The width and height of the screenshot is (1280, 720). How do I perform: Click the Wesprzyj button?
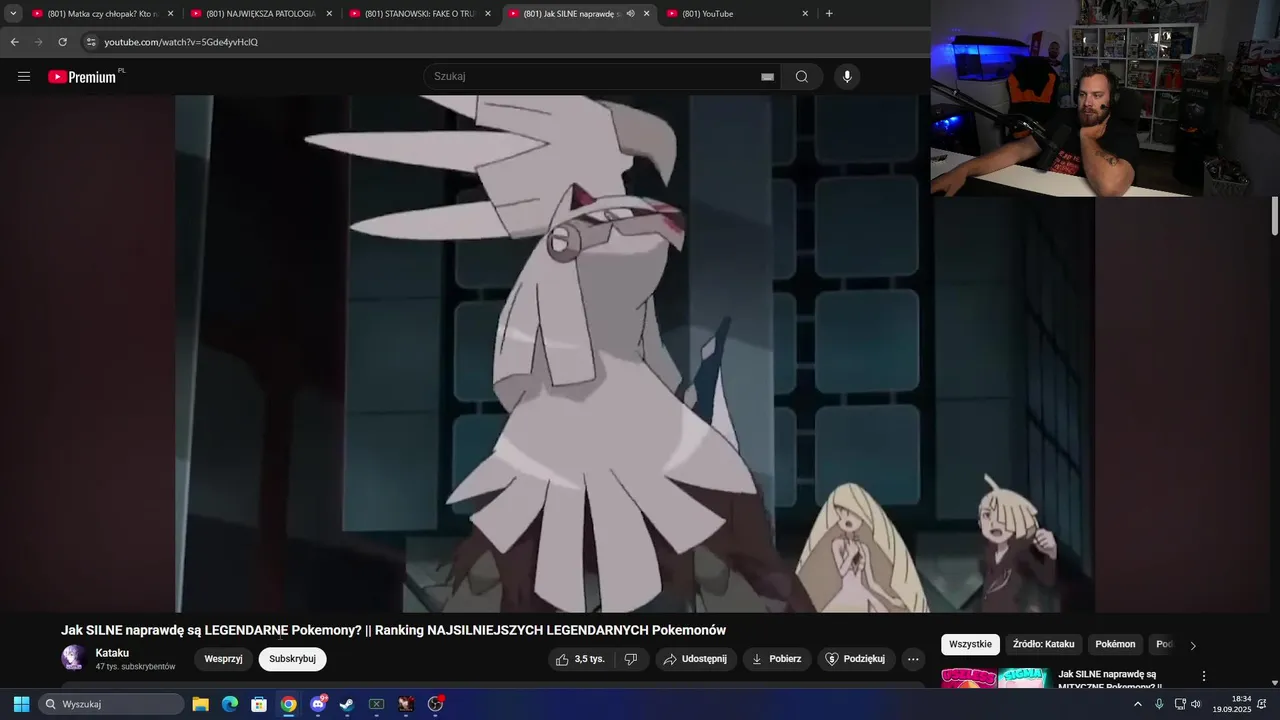click(x=223, y=659)
